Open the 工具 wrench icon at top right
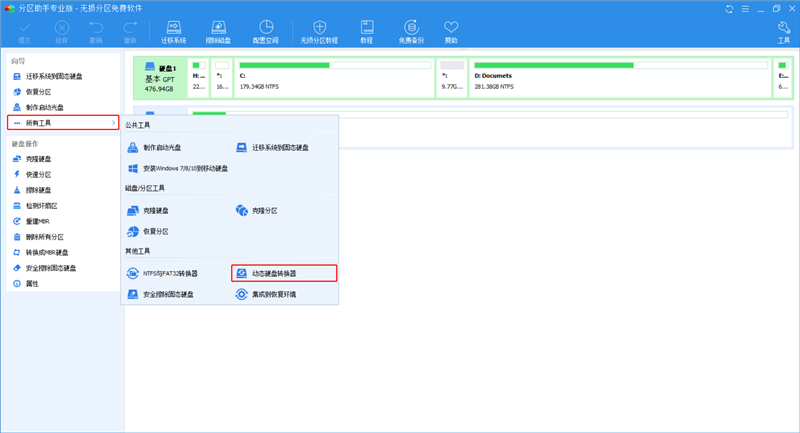 pos(784,32)
